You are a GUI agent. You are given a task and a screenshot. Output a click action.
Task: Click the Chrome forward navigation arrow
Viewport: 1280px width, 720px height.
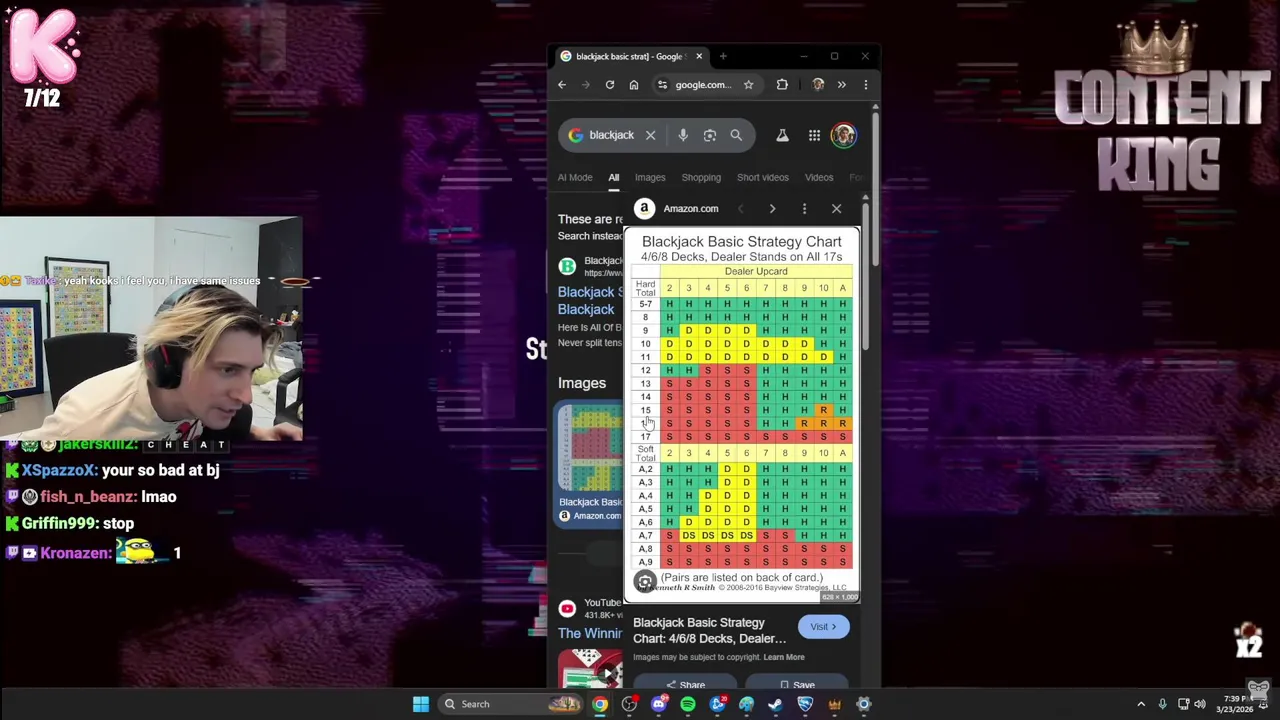(x=586, y=85)
